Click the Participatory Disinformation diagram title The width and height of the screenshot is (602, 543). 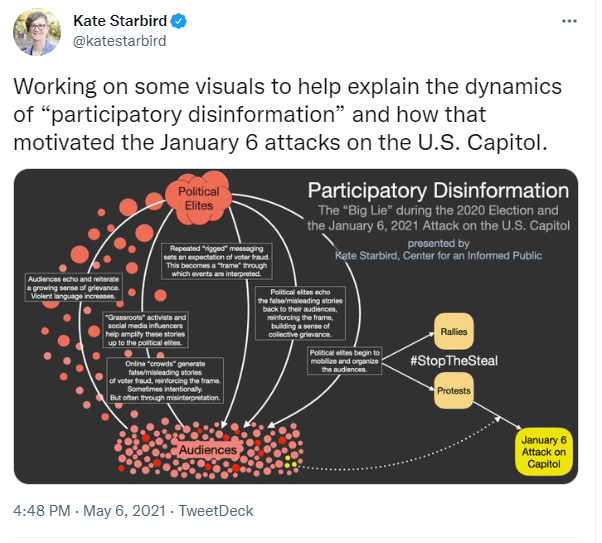[x=438, y=190]
